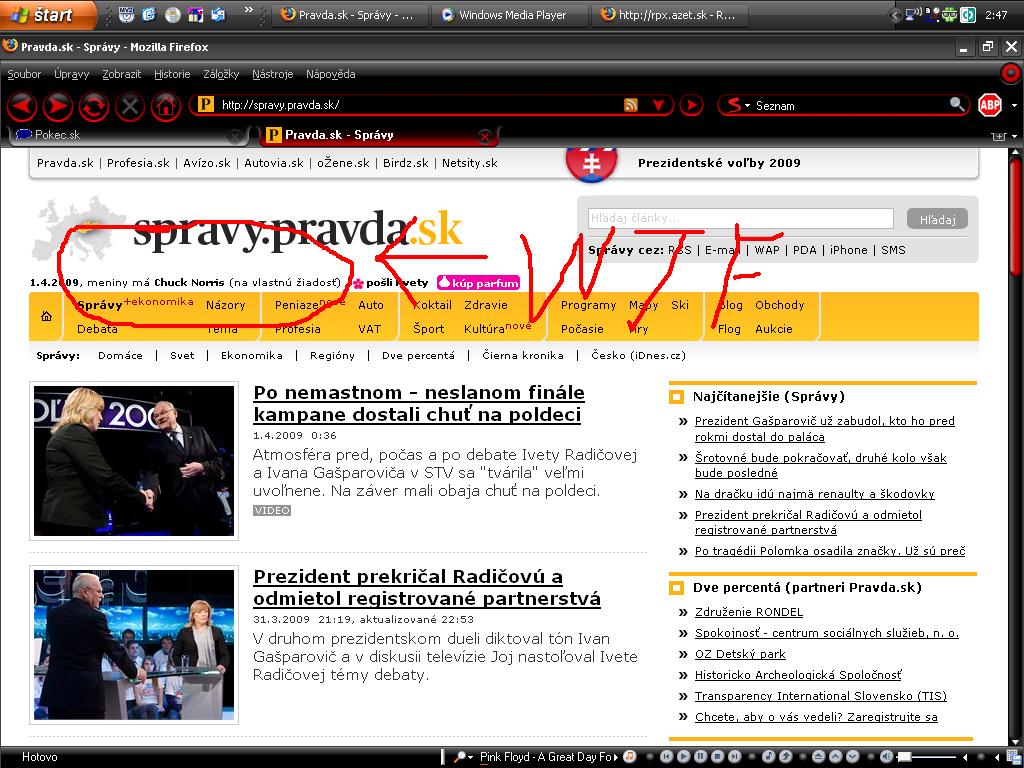Click the pink kúp parfum button
1024x768 pixels.
click(x=479, y=283)
